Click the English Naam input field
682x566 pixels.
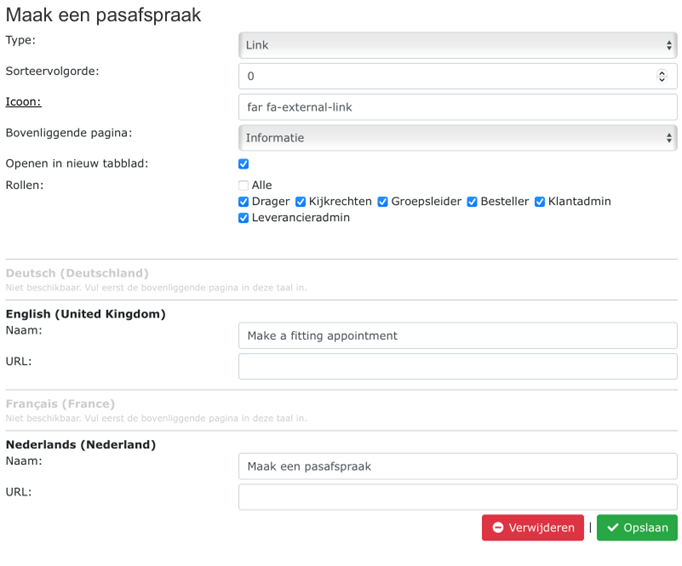click(457, 336)
